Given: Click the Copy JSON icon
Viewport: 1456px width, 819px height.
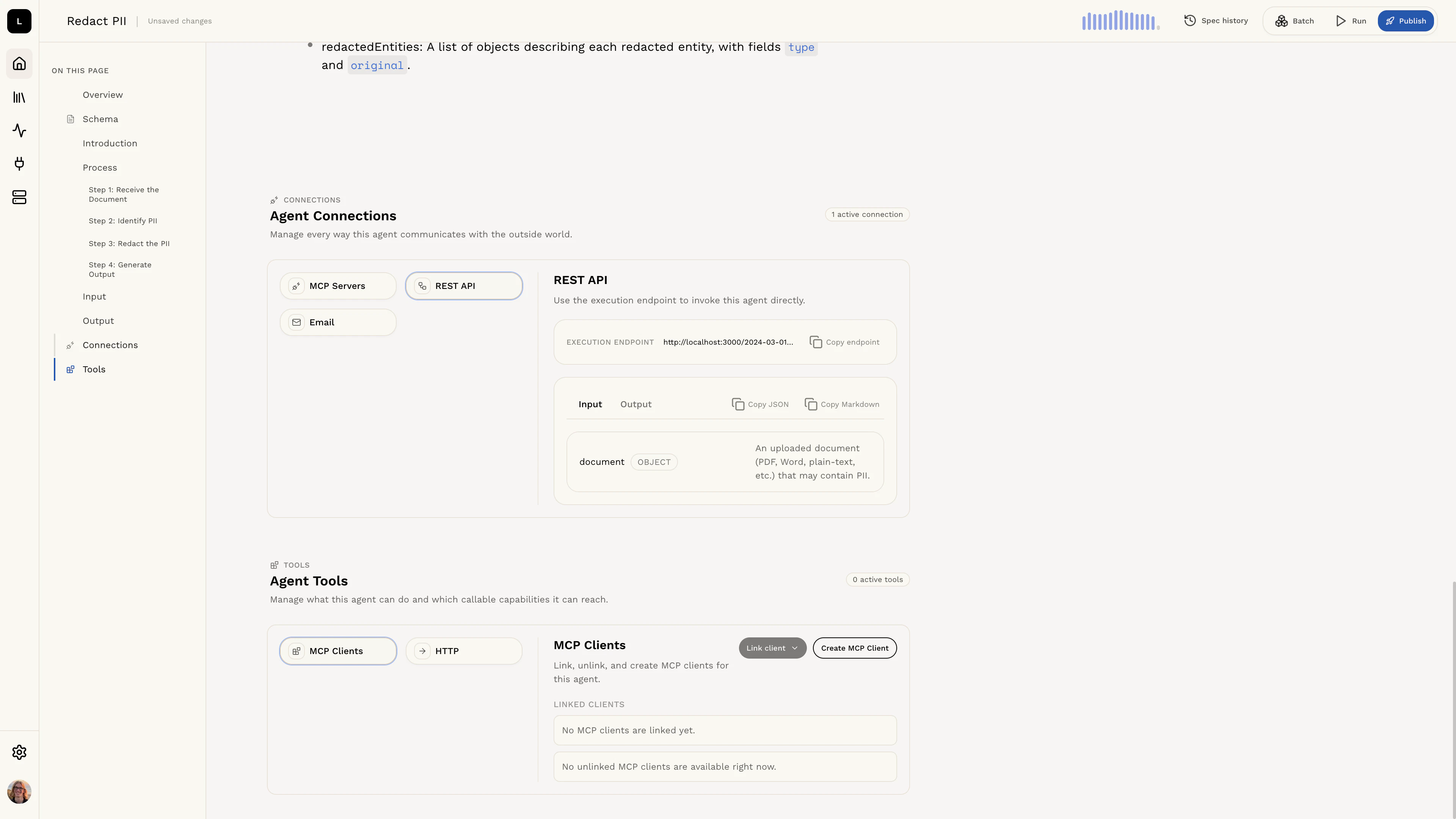Looking at the screenshot, I should pos(737,404).
